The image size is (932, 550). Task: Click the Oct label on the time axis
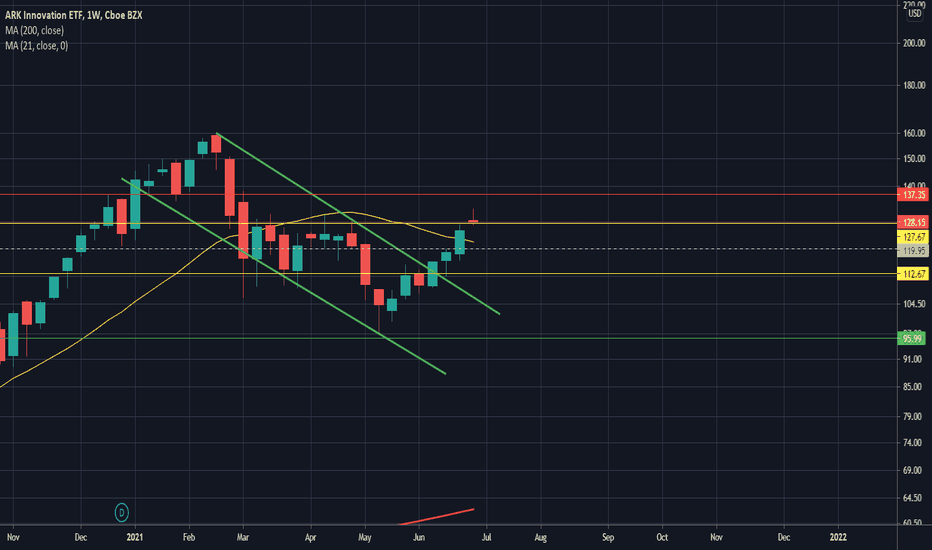tap(662, 538)
